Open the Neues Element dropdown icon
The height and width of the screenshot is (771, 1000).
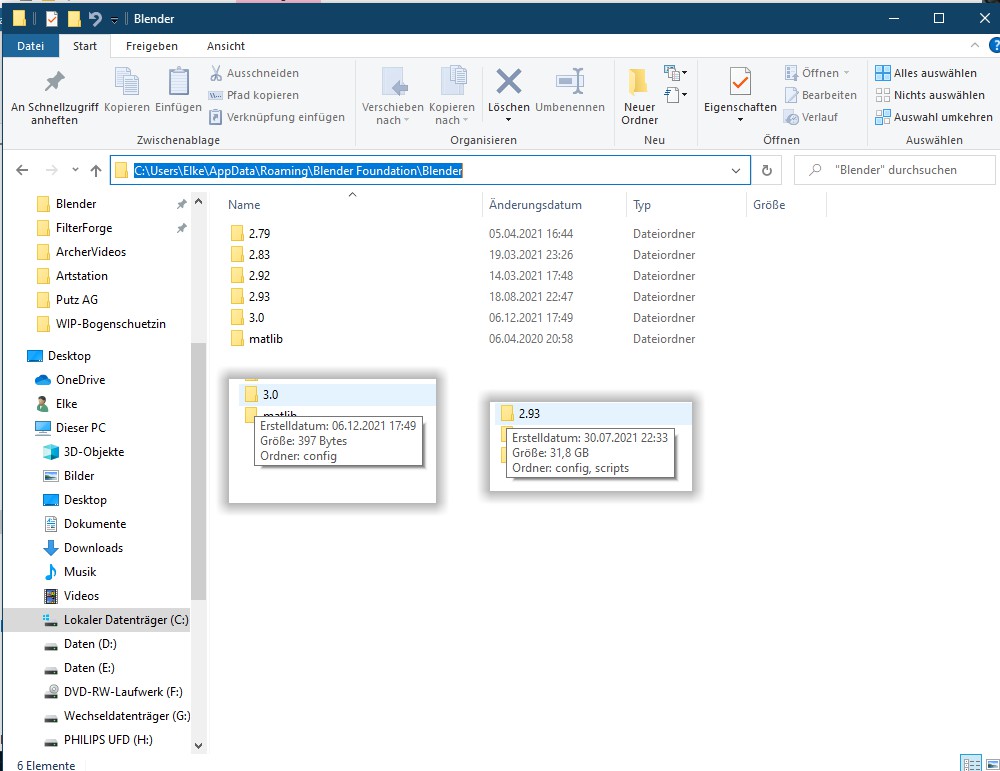click(x=675, y=72)
